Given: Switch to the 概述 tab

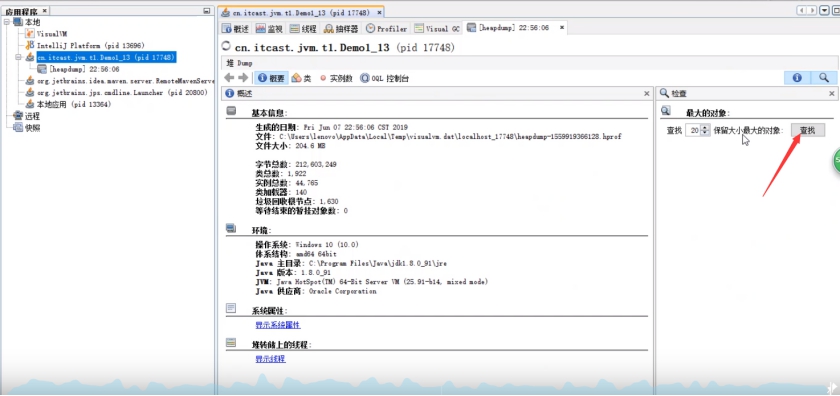Looking at the screenshot, I should pos(236,28).
